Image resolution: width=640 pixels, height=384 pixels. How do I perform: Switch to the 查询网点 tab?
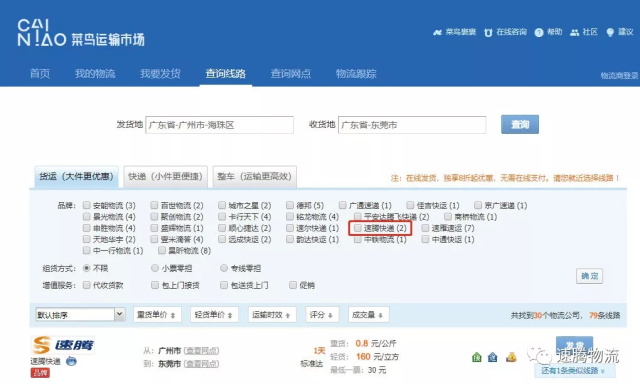[291, 73]
